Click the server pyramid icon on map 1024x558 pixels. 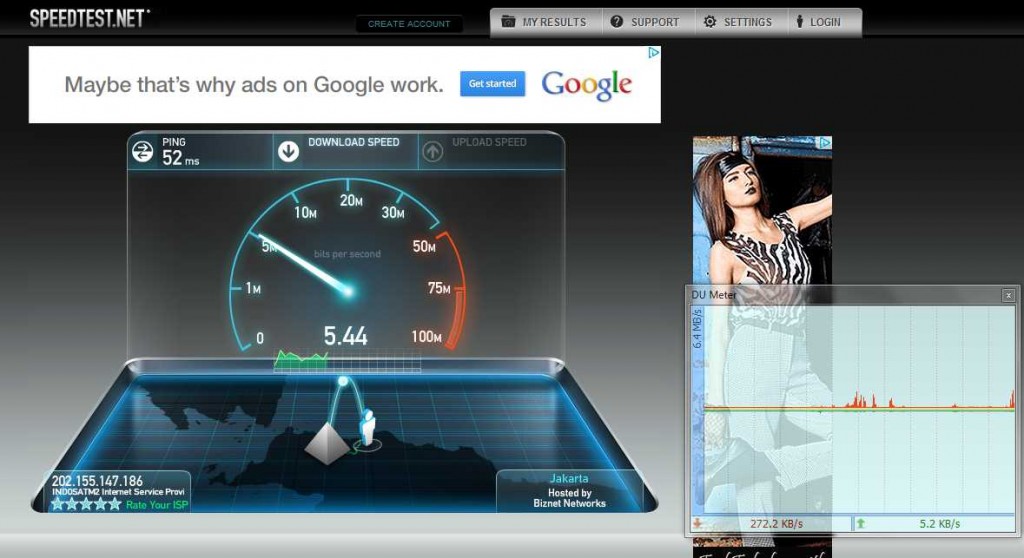[x=327, y=444]
